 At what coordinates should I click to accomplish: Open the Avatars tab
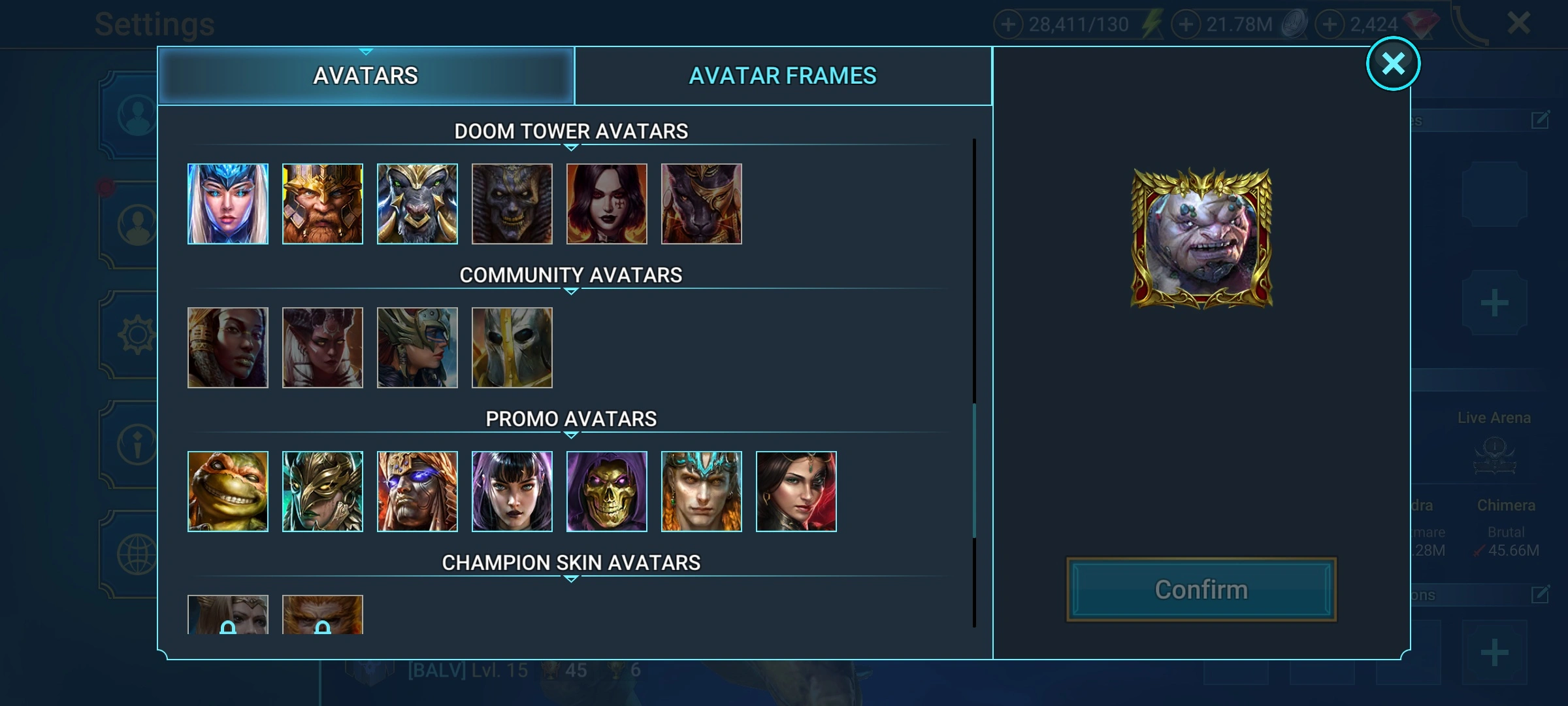tap(366, 76)
